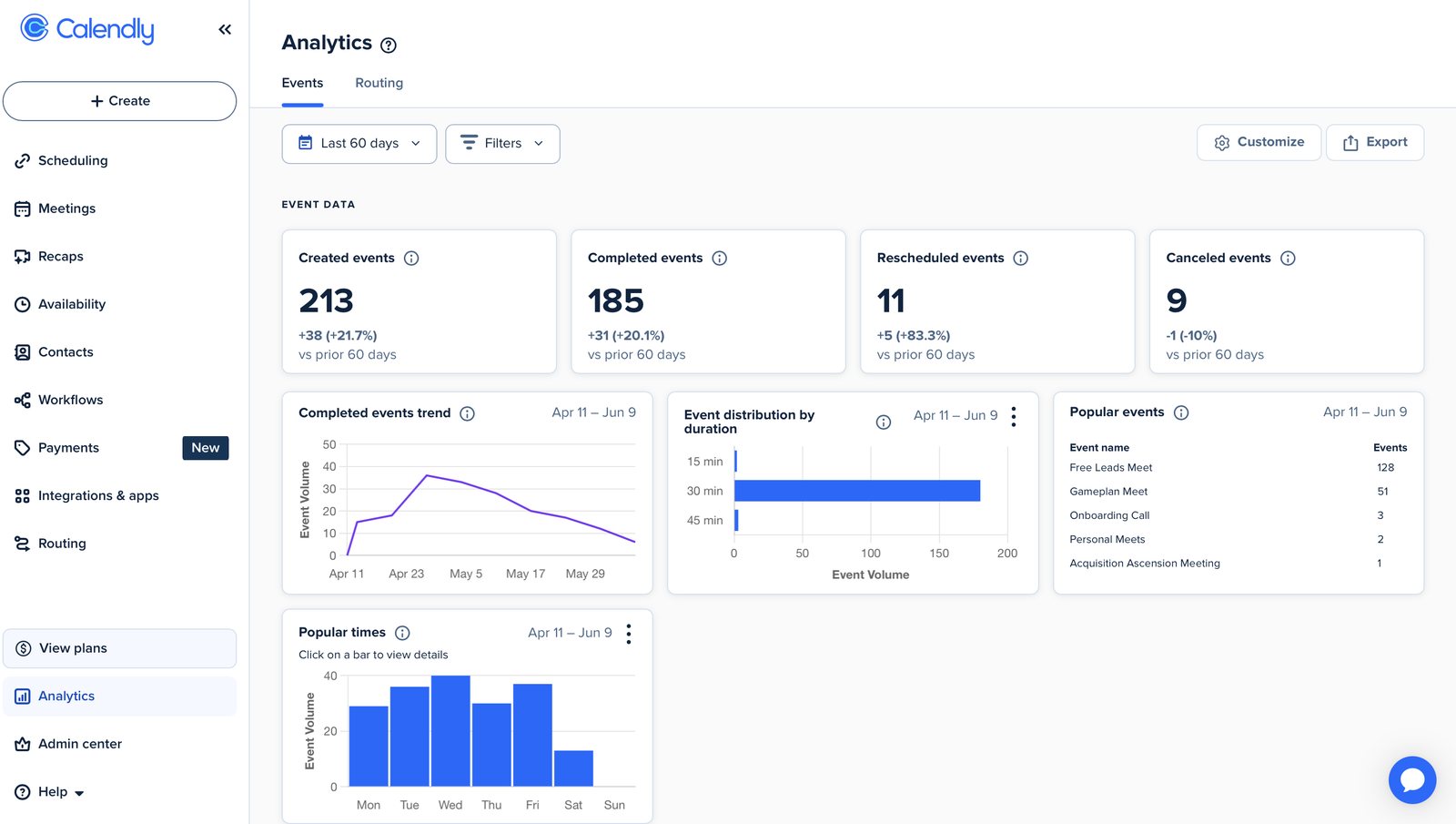
Task: Click info icon beside Event distribution by duration
Action: point(884,422)
